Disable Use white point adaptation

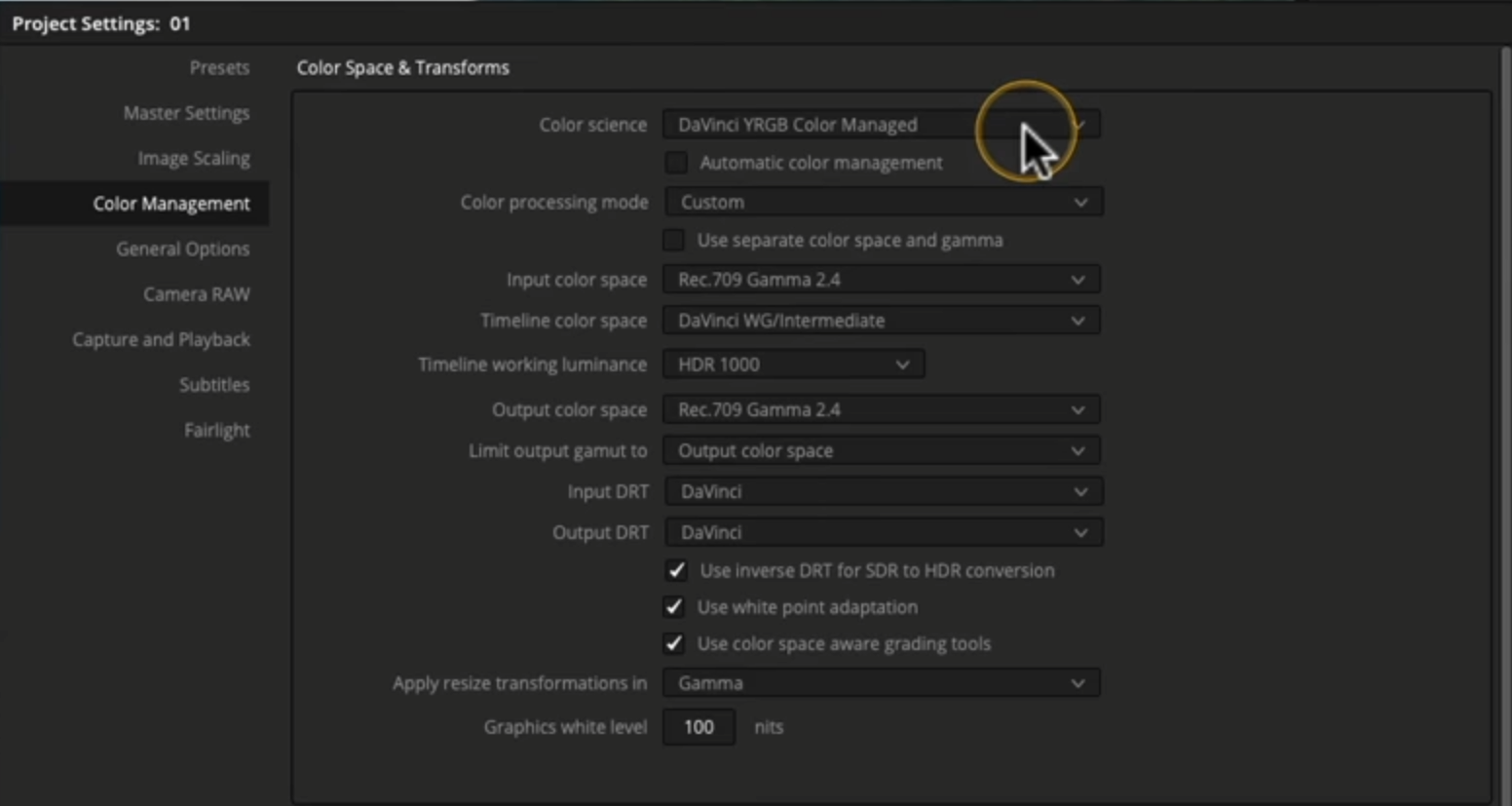674,607
